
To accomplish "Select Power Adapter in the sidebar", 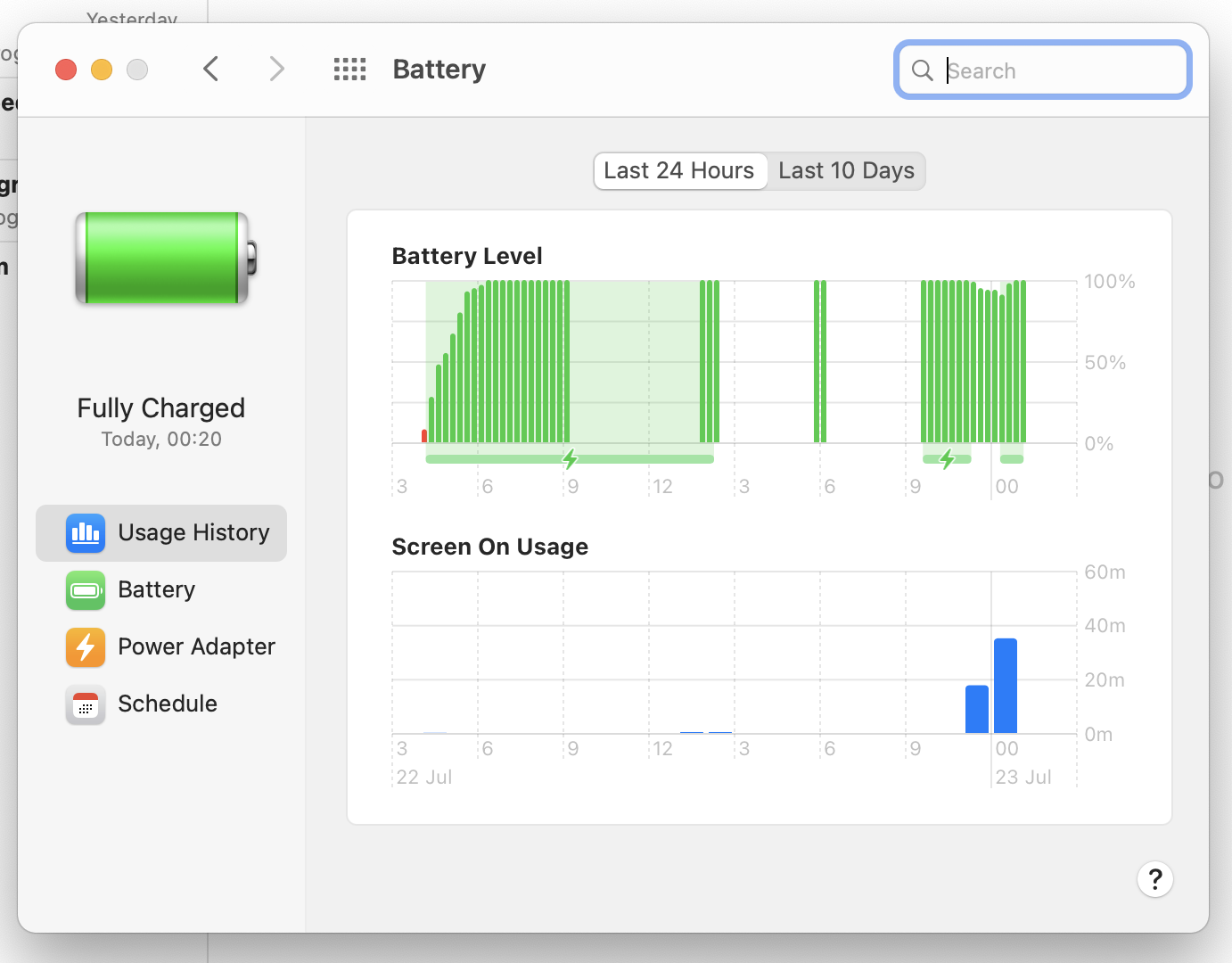I will [196, 646].
